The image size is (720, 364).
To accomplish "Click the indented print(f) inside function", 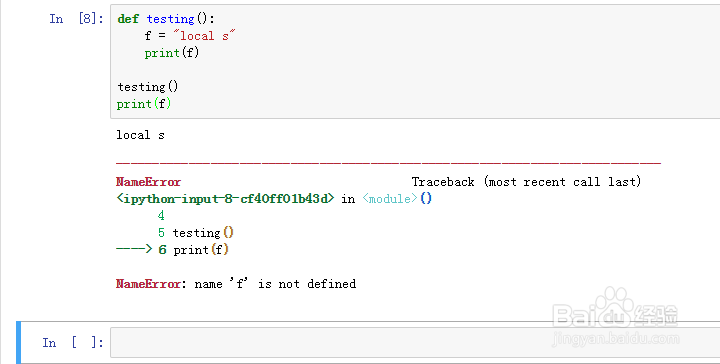I will pyautogui.click(x=172, y=53).
